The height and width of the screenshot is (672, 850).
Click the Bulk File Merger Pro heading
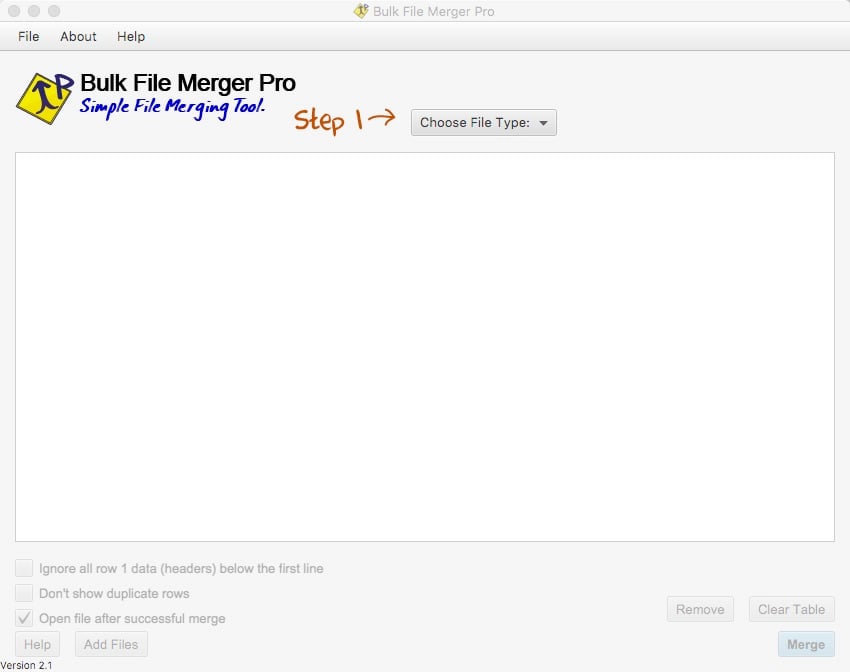[188, 83]
